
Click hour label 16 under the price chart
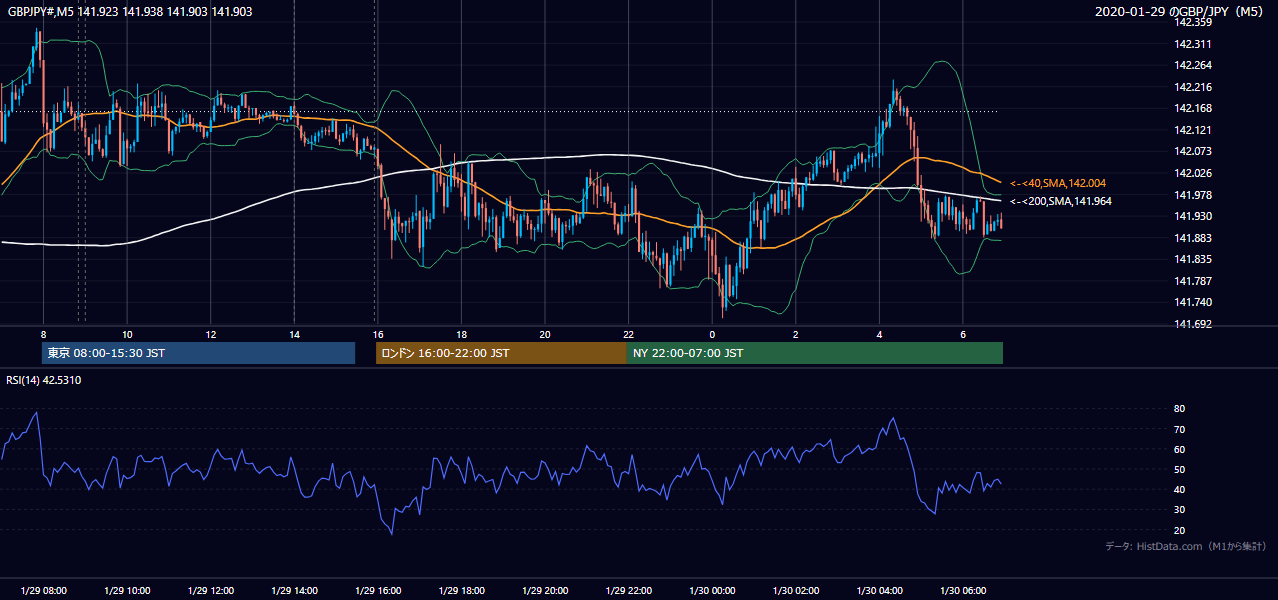(x=378, y=334)
